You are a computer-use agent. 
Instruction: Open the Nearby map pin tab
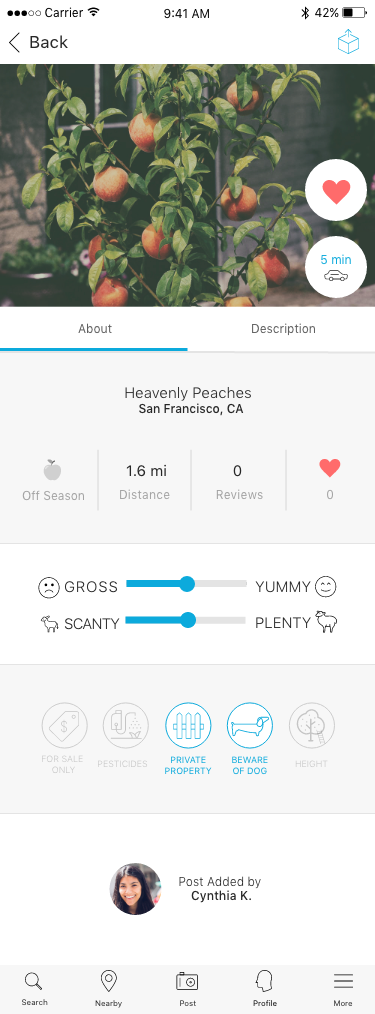108,989
